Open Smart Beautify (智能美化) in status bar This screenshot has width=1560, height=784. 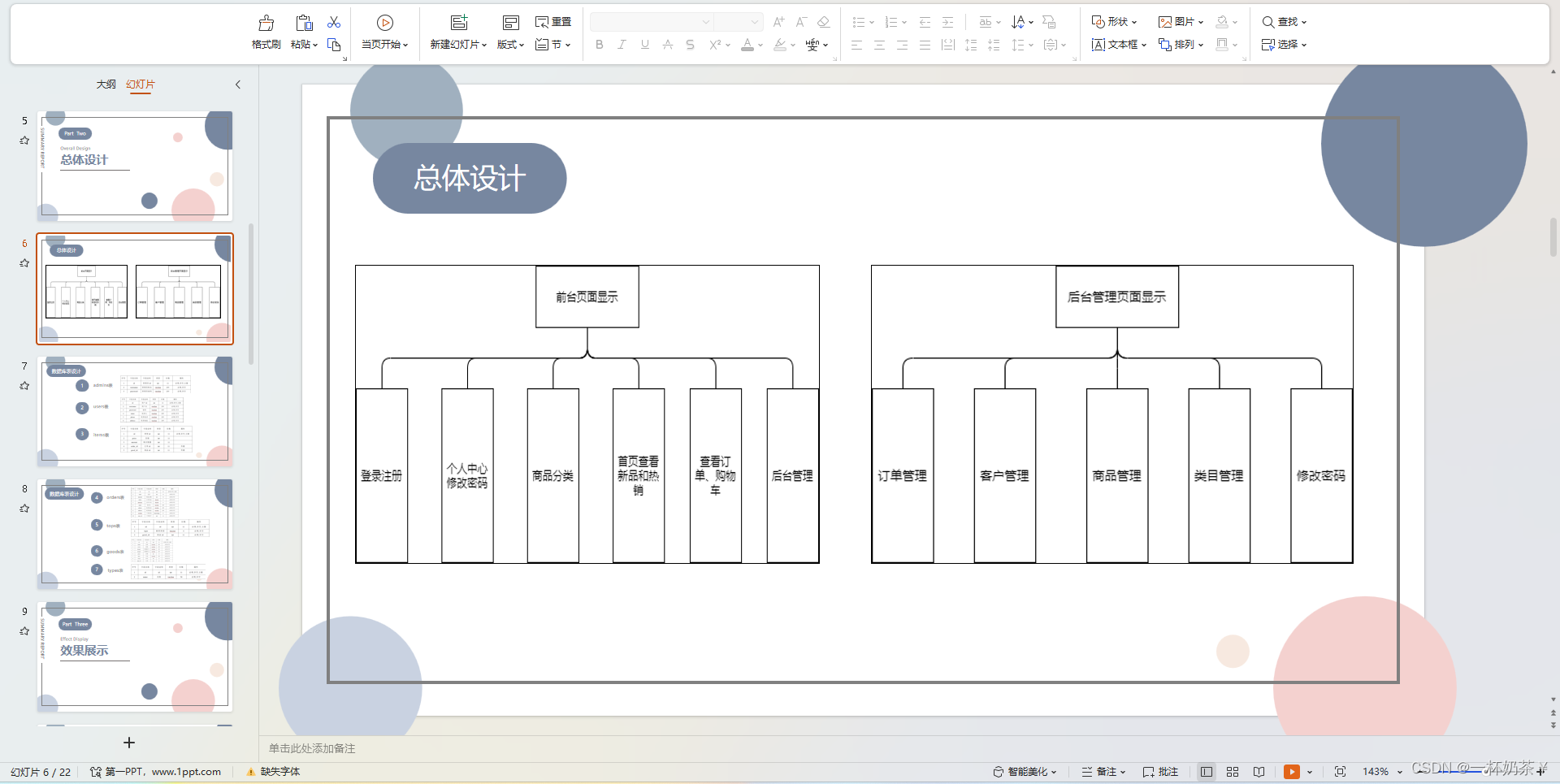(1025, 772)
